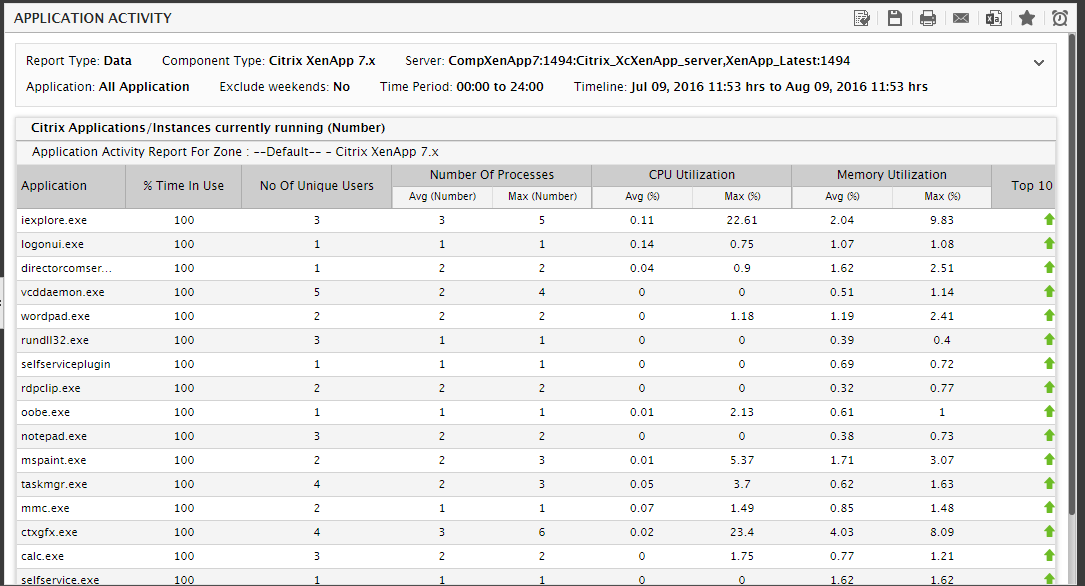Click Max (%) under Memory Utilization
Screen dimensions: 1085x586
coord(942,196)
